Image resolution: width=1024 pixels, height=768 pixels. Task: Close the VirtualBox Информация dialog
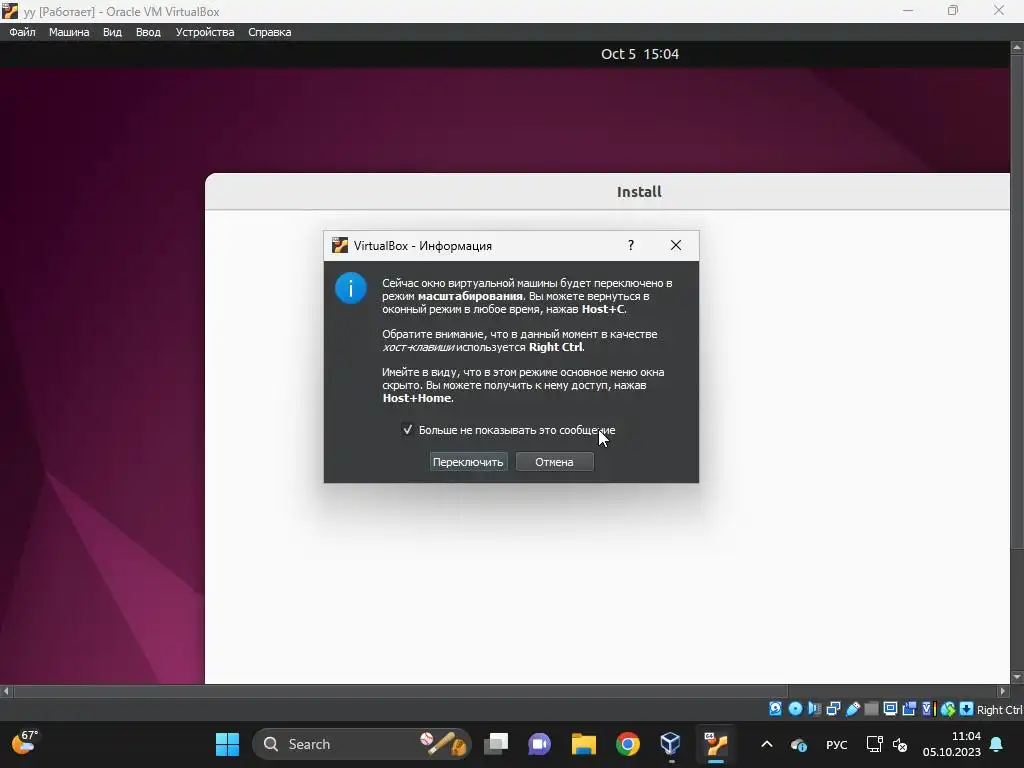[x=676, y=245]
